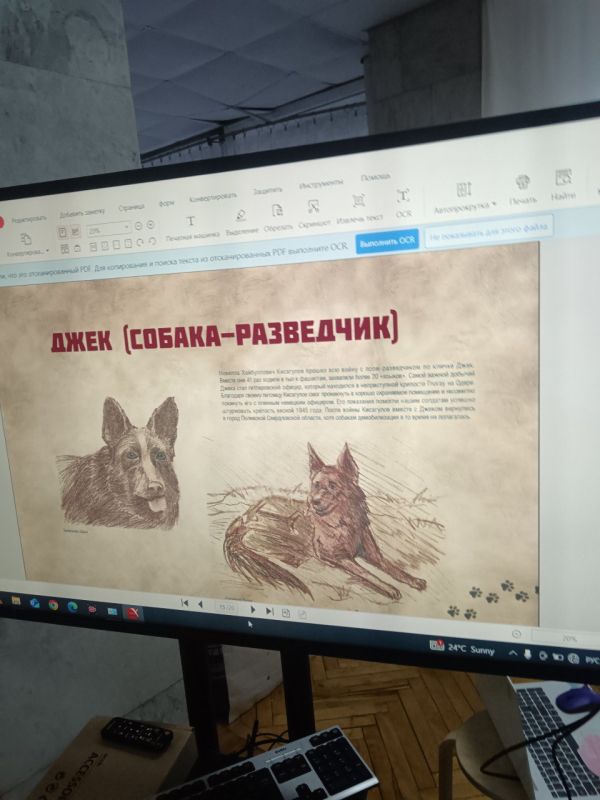
Task: Open the Find (Найти) search tool
Action: click(564, 181)
